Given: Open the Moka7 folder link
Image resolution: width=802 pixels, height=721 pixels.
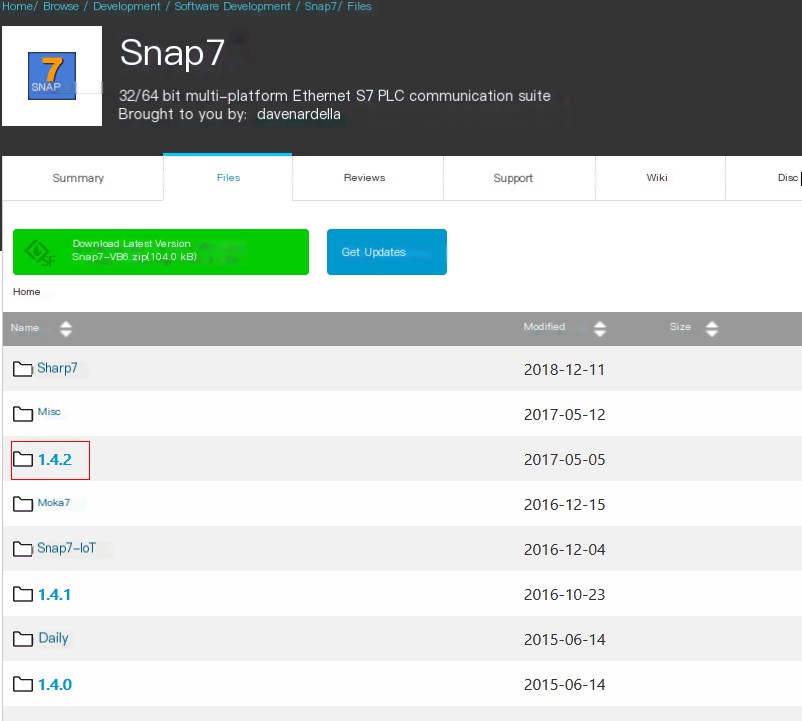Looking at the screenshot, I should click(54, 503).
